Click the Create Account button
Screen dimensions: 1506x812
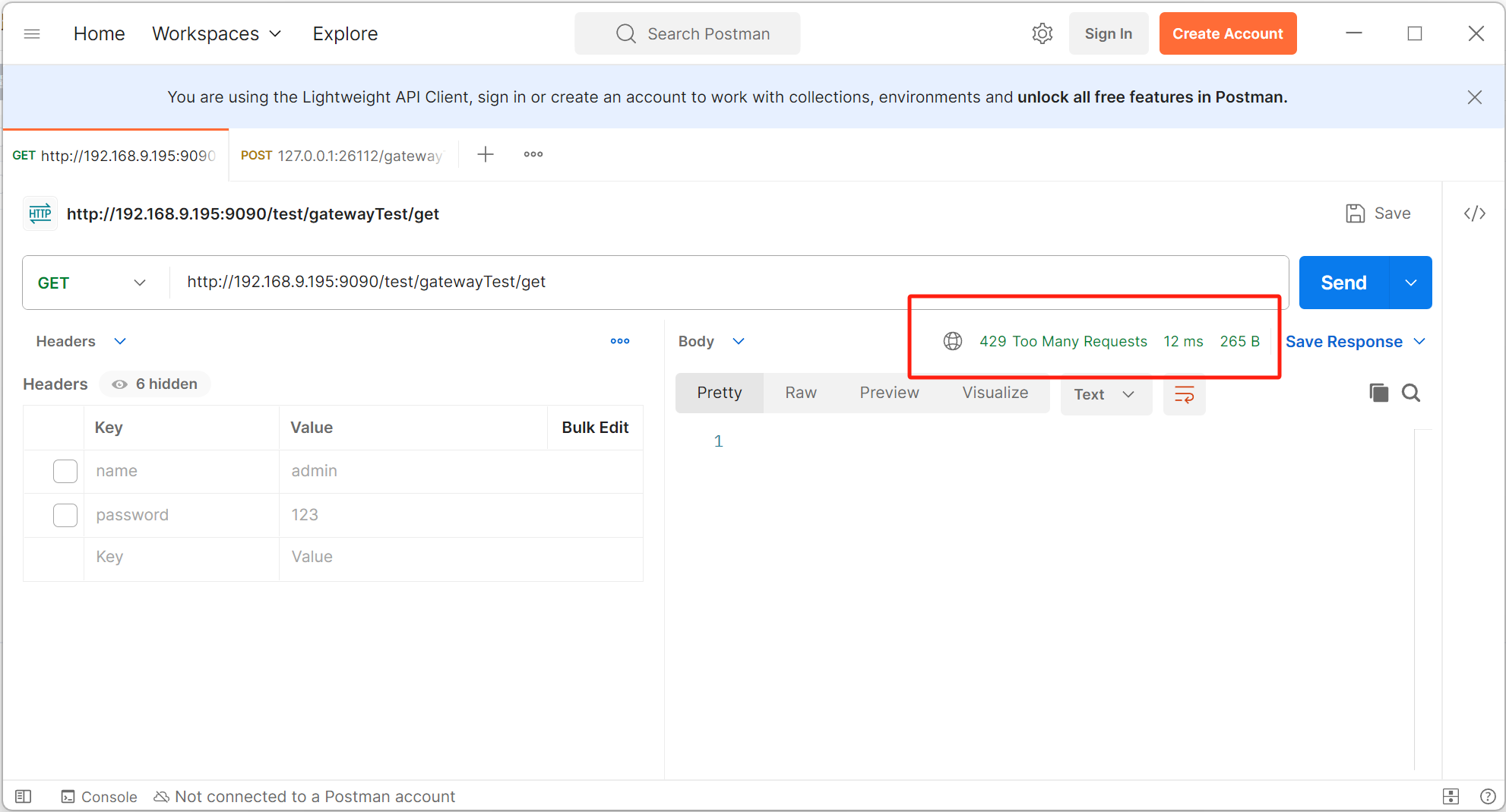1227,33
